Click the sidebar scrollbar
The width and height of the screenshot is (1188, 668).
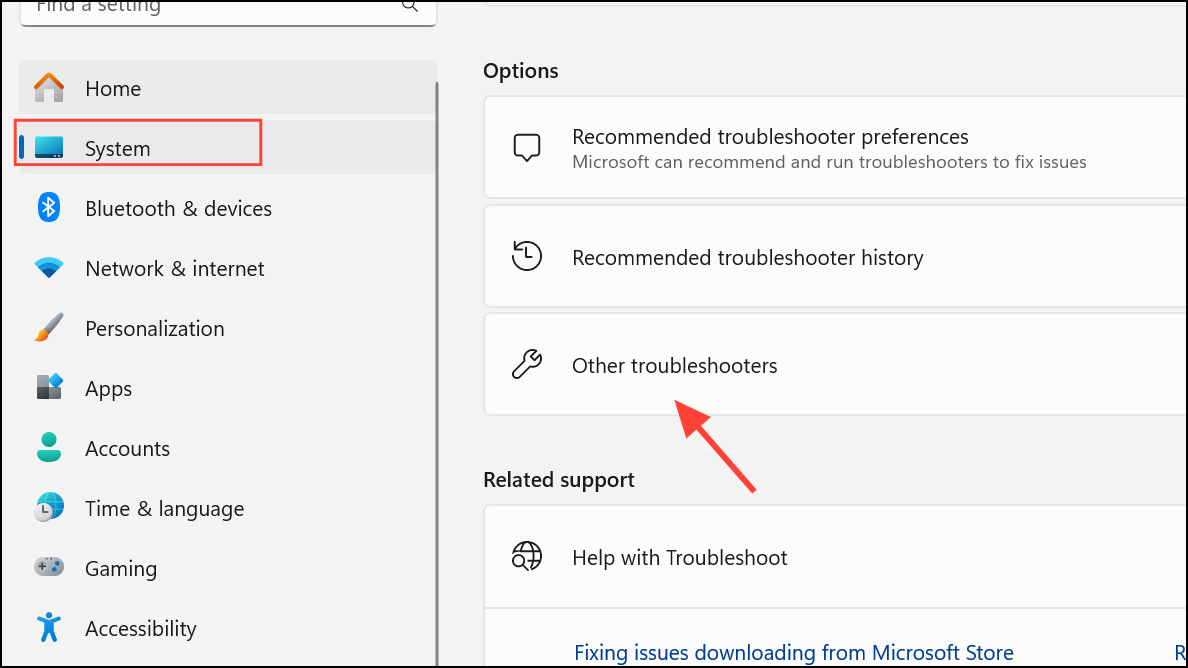click(437, 300)
